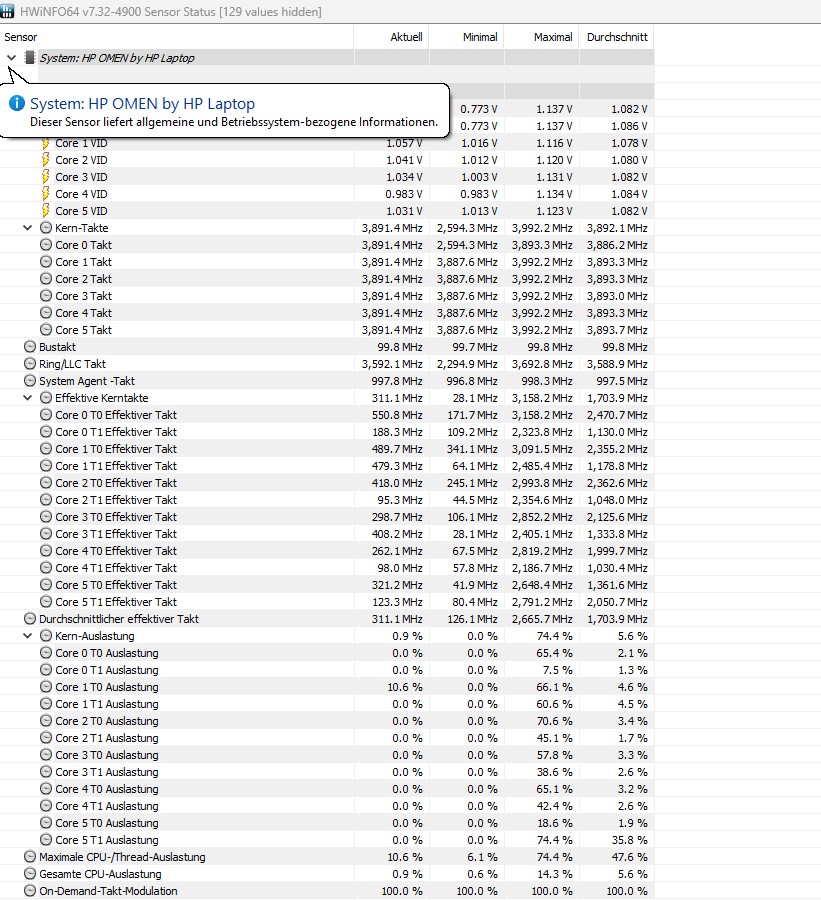Select the Core 5 T0 Auslastung row

[327, 823]
